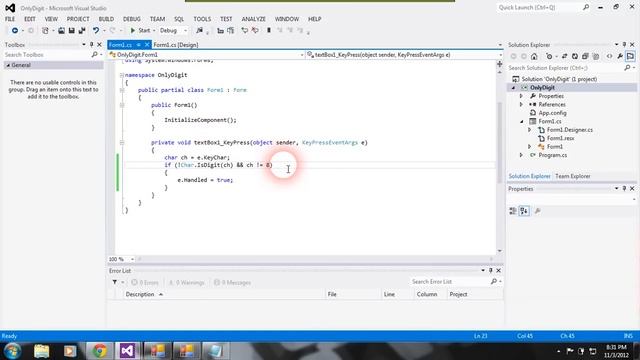Click the New Project toolbar icon
Viewport: 640px width, 360px height.
point(45,31)
